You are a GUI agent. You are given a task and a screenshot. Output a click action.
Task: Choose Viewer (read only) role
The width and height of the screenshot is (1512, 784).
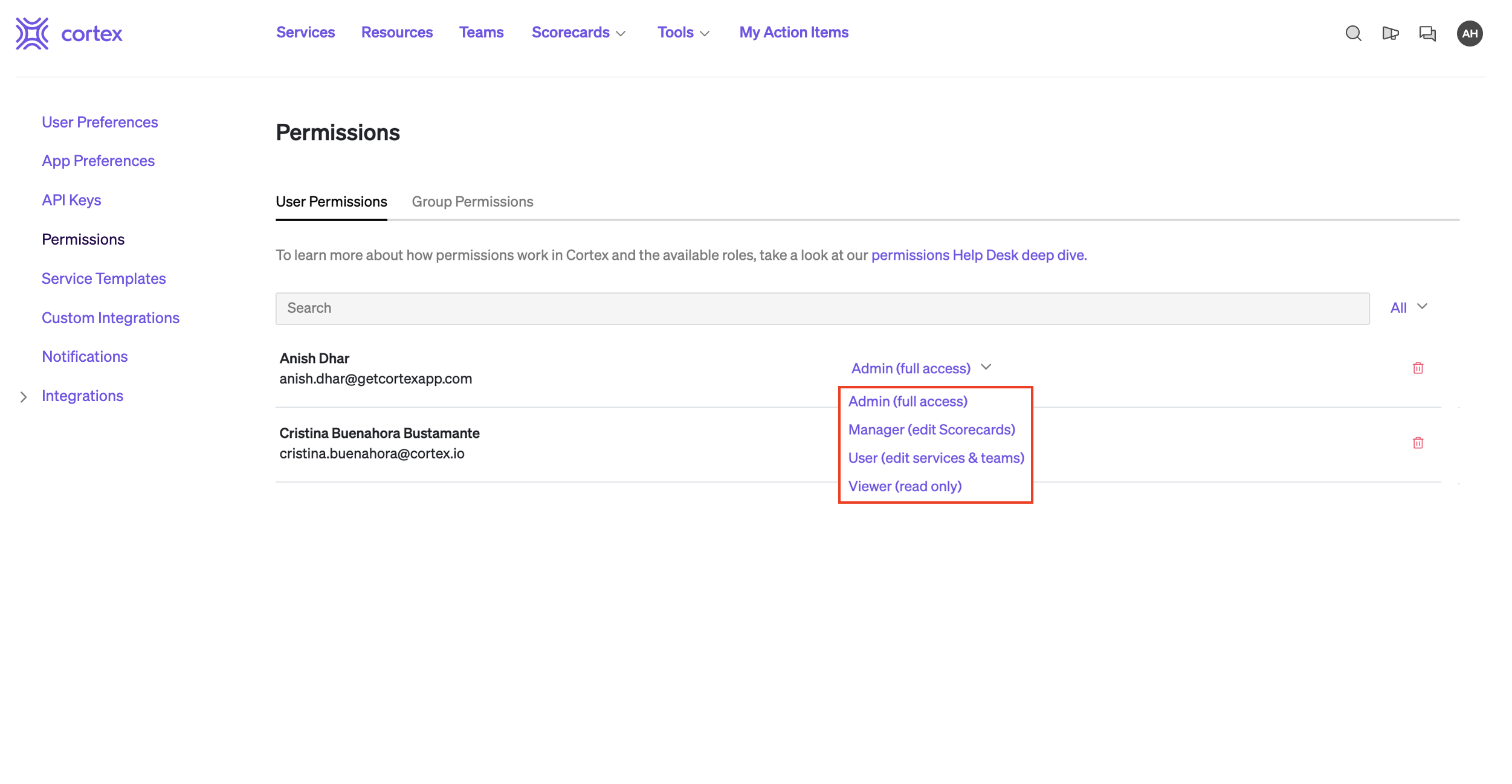click(905, 486)
